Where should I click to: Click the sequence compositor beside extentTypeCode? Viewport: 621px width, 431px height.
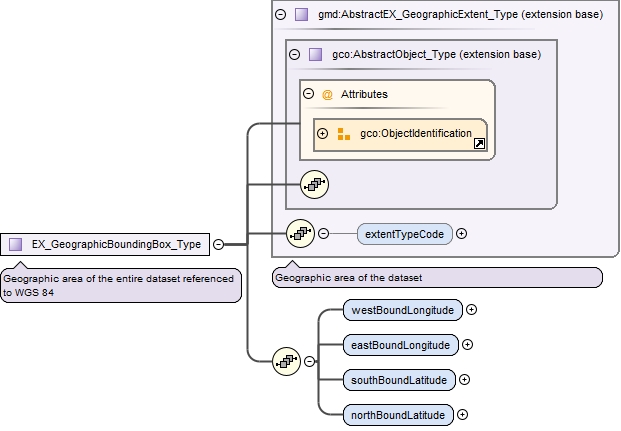(x=300, y=234)
